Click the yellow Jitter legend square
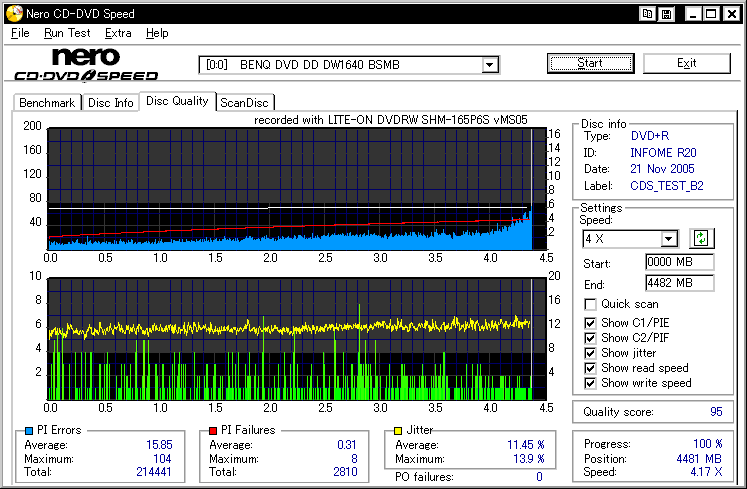The height and width of the screenshot is (489, 747). (x=400, y=430)
